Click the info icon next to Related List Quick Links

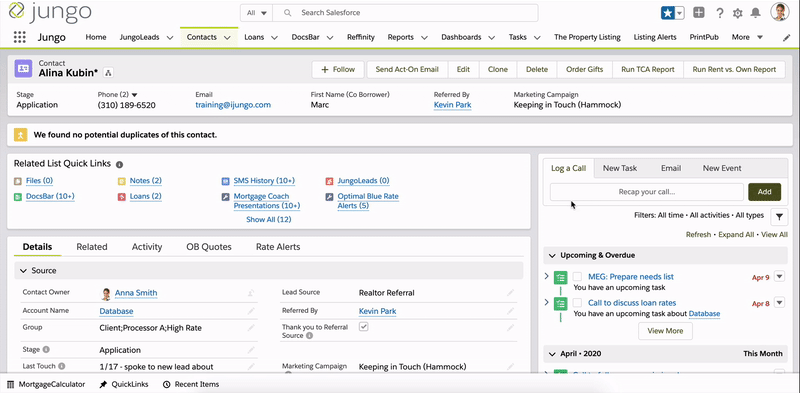coord(119,164)
